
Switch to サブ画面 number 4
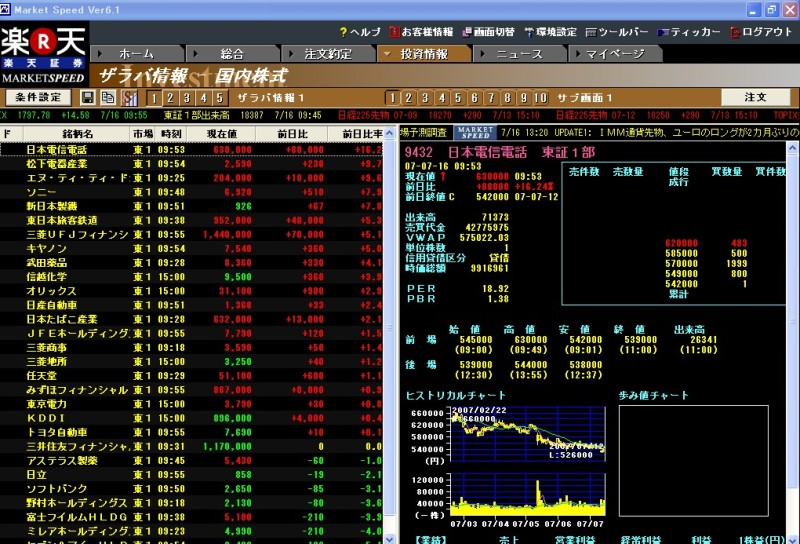coord(442,97)
